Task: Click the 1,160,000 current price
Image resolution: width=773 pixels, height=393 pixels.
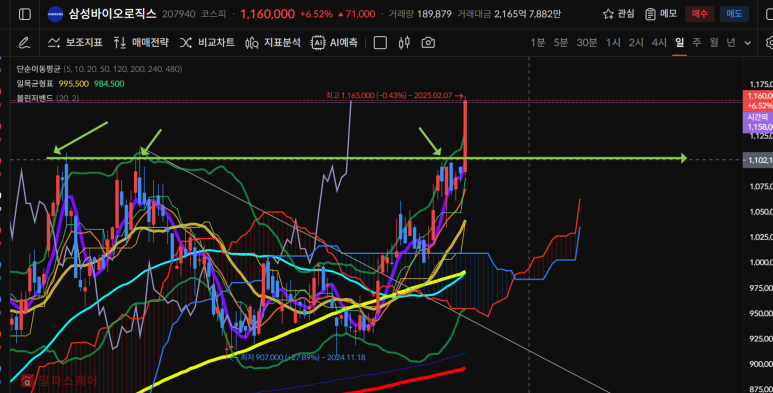Action: (x=268, y=14)
